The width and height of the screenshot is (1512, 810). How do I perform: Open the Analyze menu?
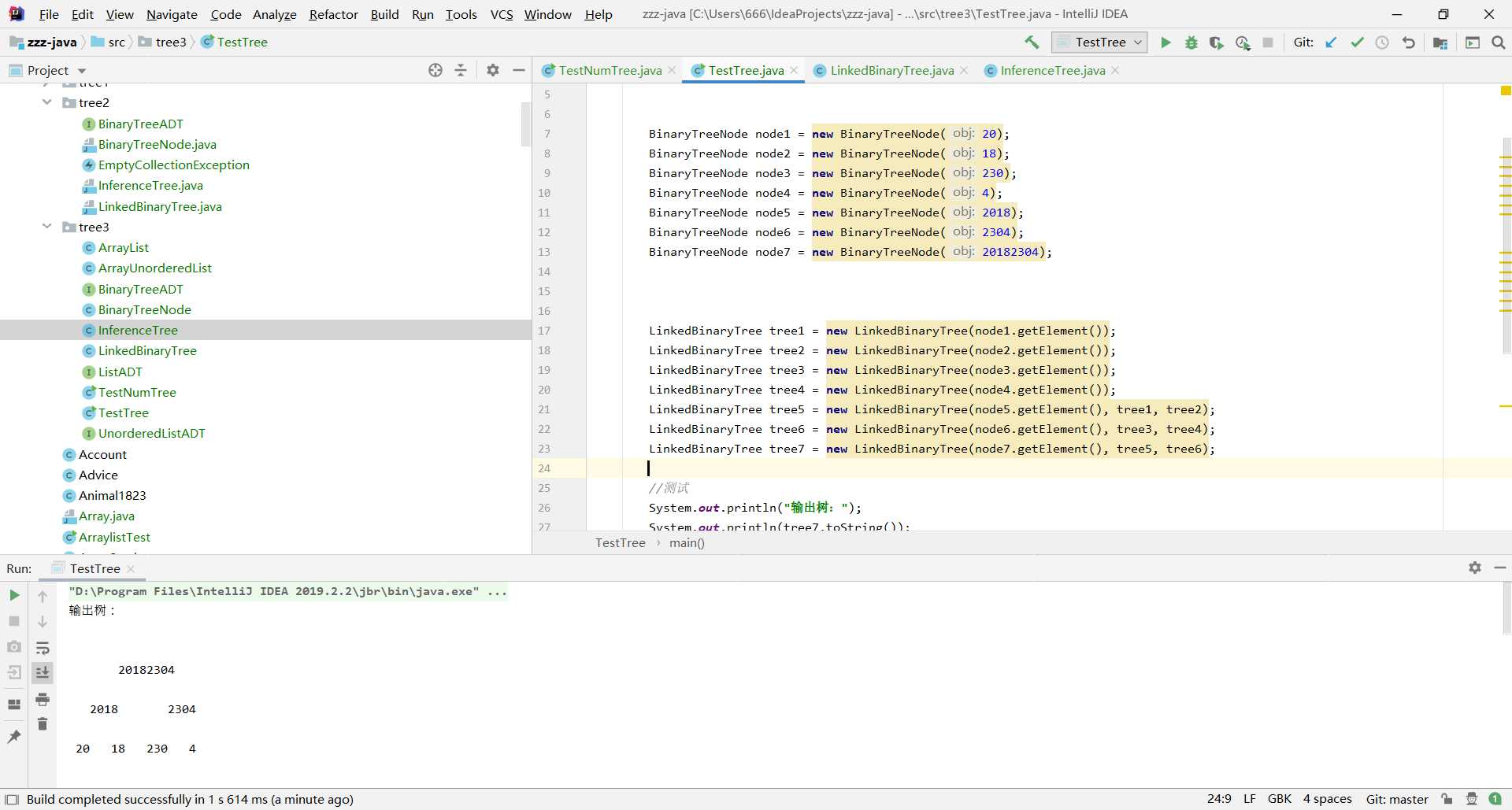pyautogui.click(x=274, y=14)
